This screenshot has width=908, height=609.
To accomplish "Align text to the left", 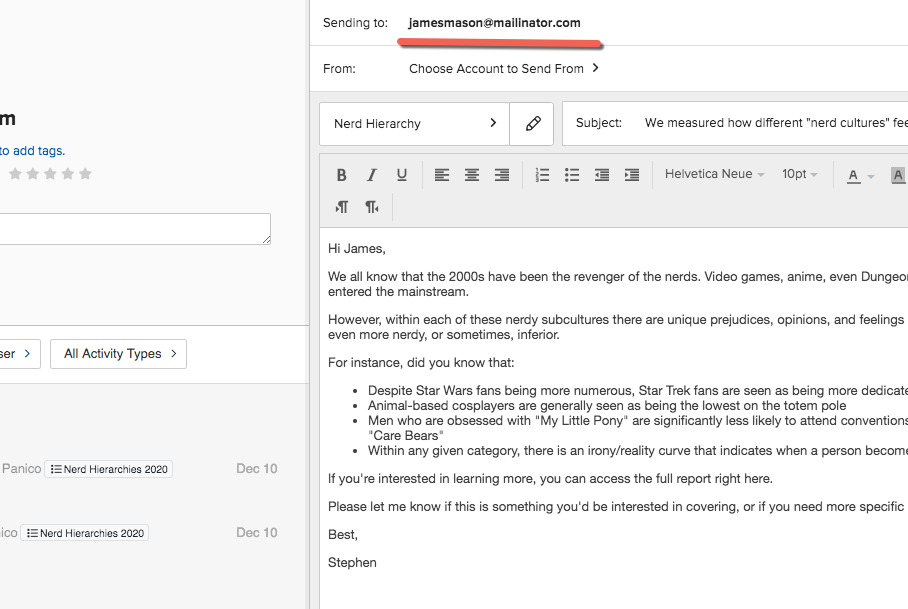I will pos(442,175).
